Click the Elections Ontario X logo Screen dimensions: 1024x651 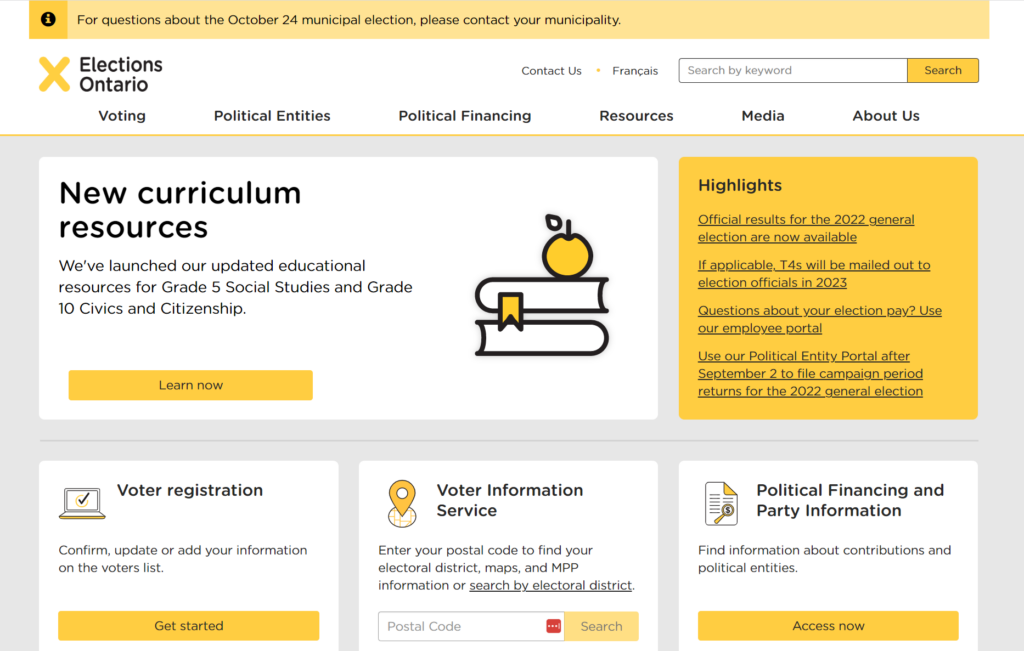point(54,74)
